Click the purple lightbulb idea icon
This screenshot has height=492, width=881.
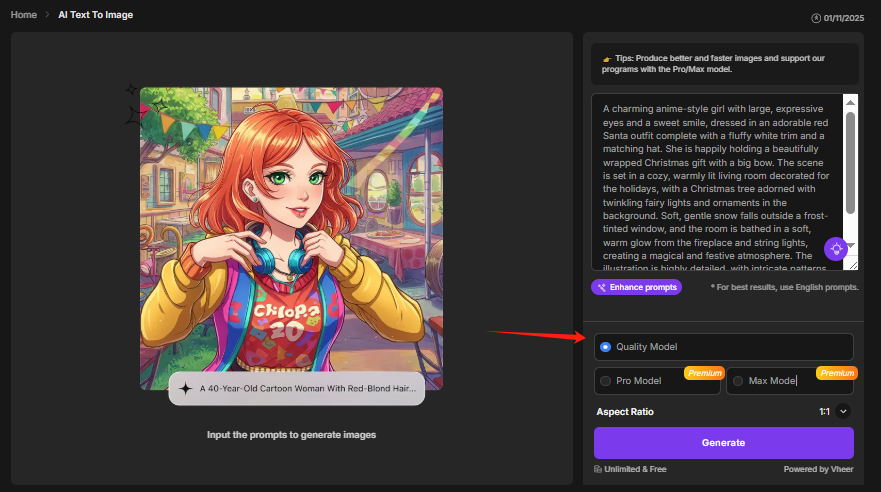tap(836, 249)
